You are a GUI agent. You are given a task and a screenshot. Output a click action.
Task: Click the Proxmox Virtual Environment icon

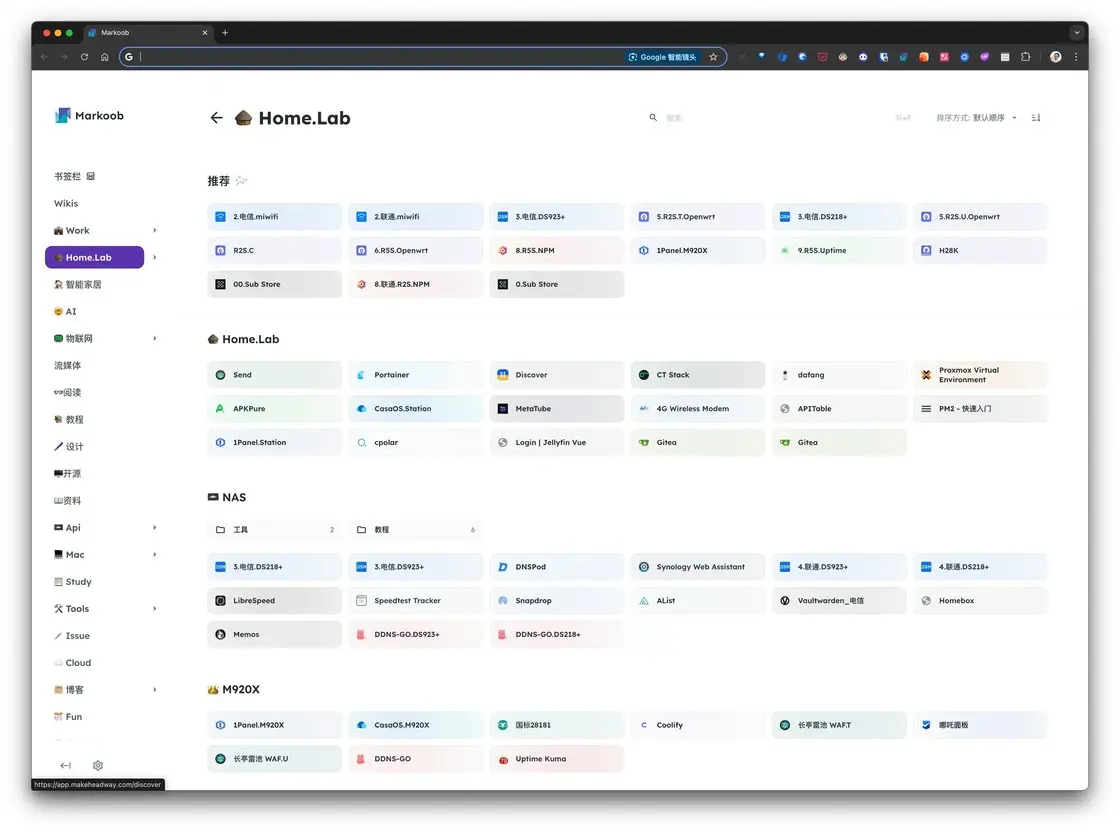(x=926, y=375)
